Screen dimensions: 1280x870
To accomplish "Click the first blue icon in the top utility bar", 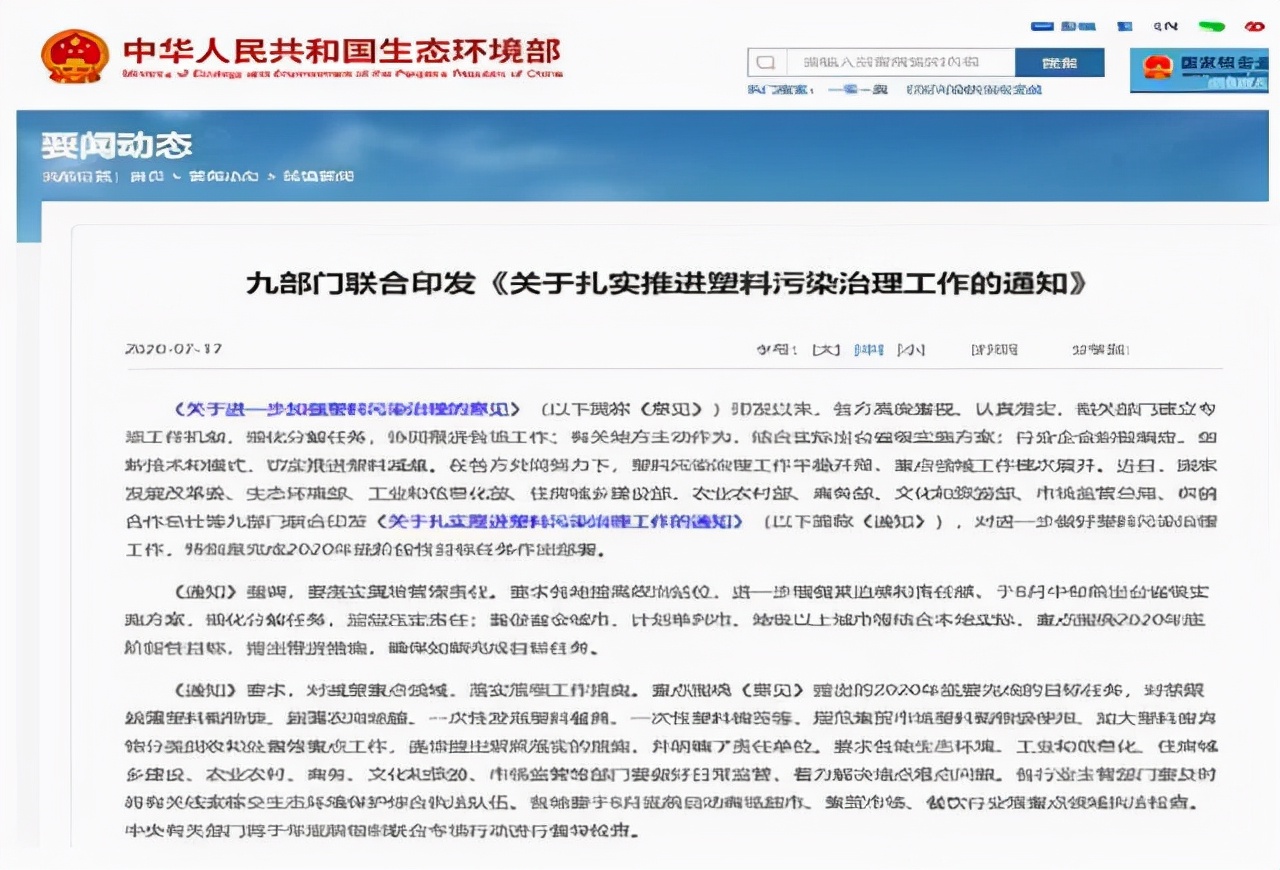I will (x=1043, y=25).
